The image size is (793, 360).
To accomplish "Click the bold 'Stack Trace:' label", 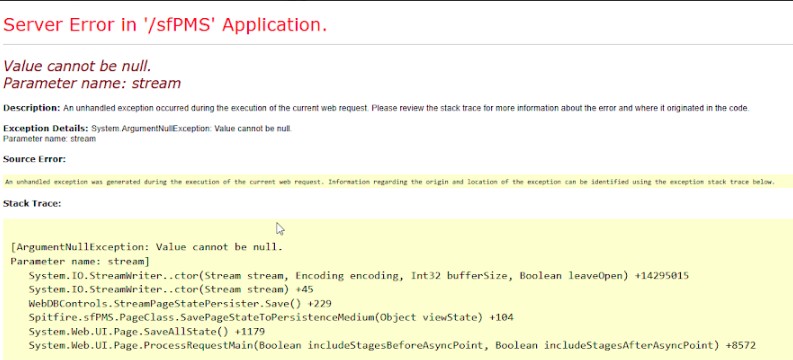I will click(32, 203).
